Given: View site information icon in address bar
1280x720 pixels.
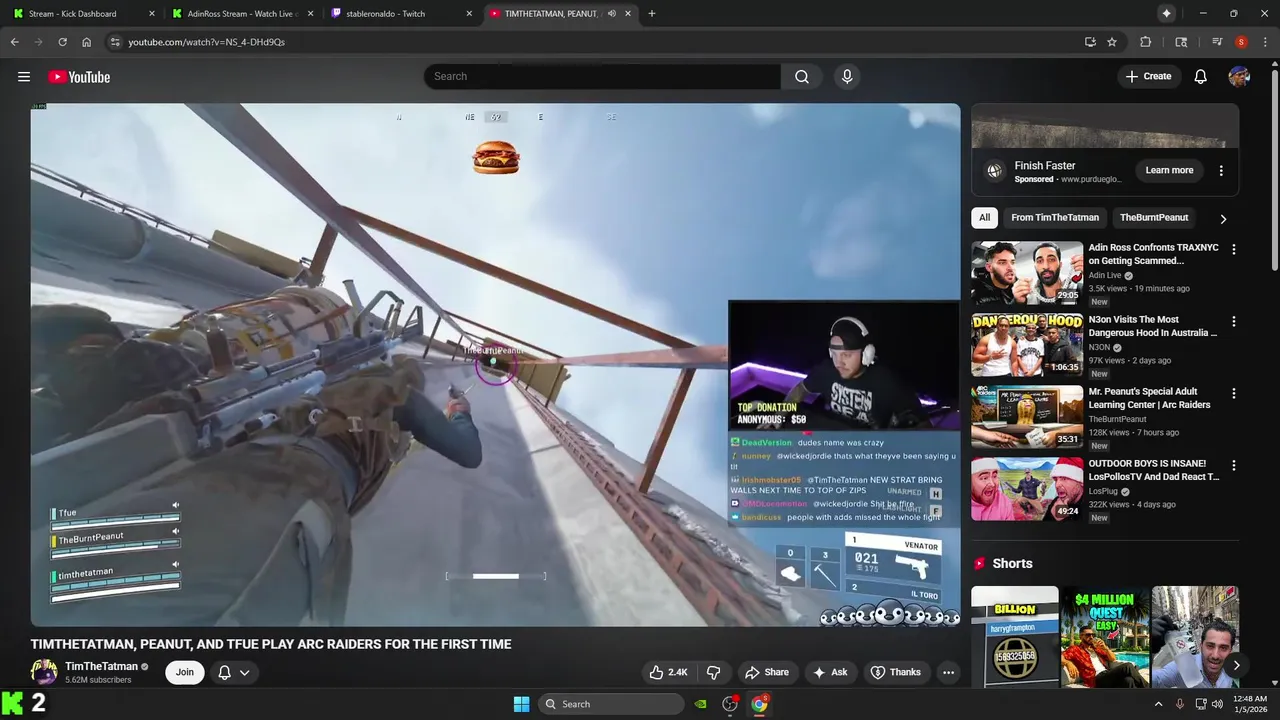Looking at the screenshot, I should point(115,42).
